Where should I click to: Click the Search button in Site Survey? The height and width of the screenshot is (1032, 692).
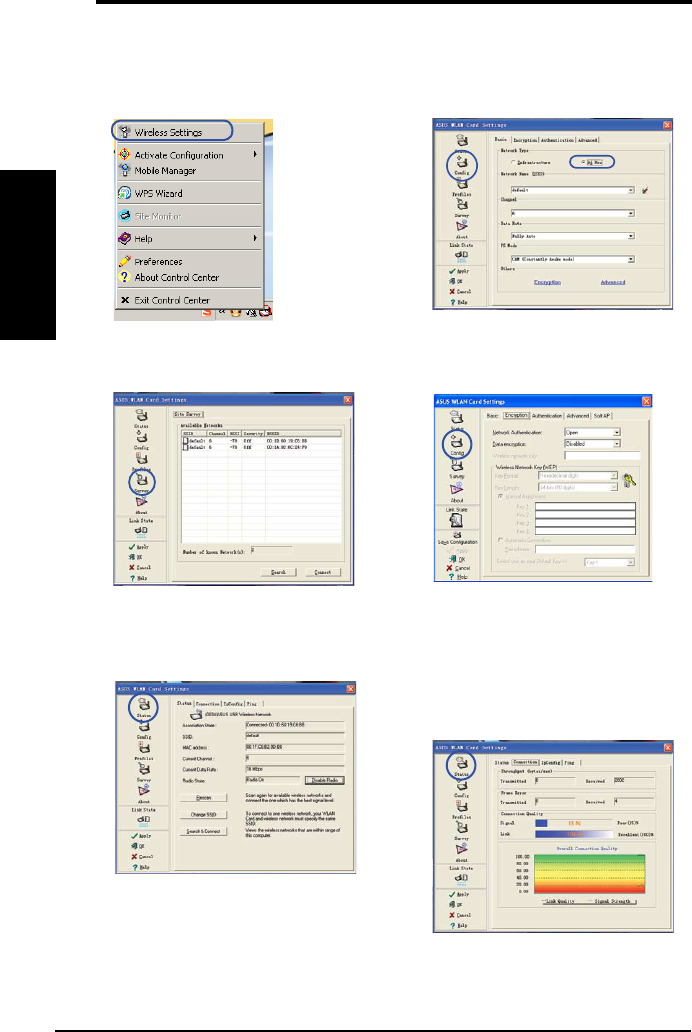tap(279, 572)
